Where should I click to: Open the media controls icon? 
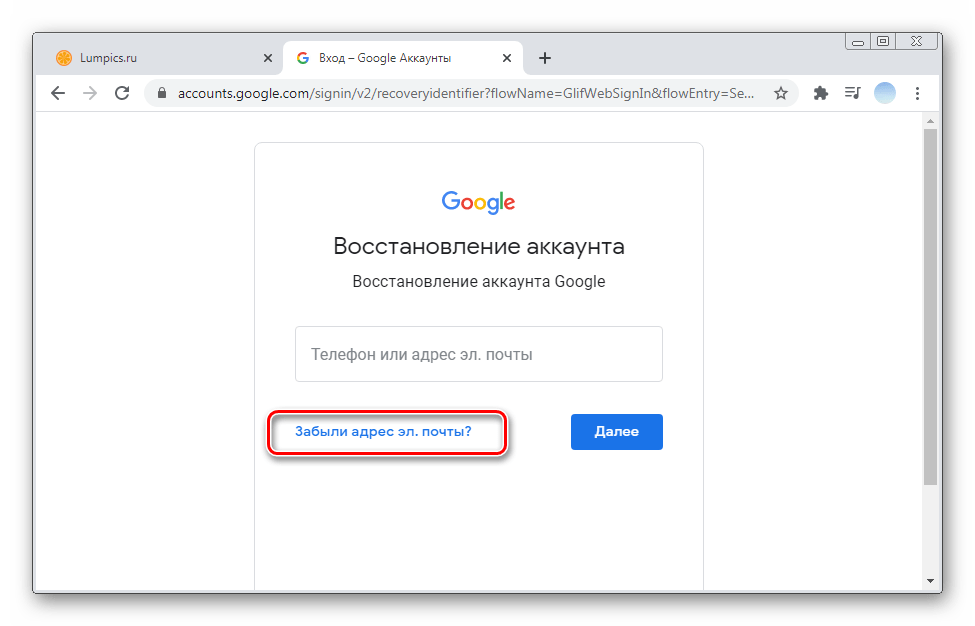tap(852, 93)
